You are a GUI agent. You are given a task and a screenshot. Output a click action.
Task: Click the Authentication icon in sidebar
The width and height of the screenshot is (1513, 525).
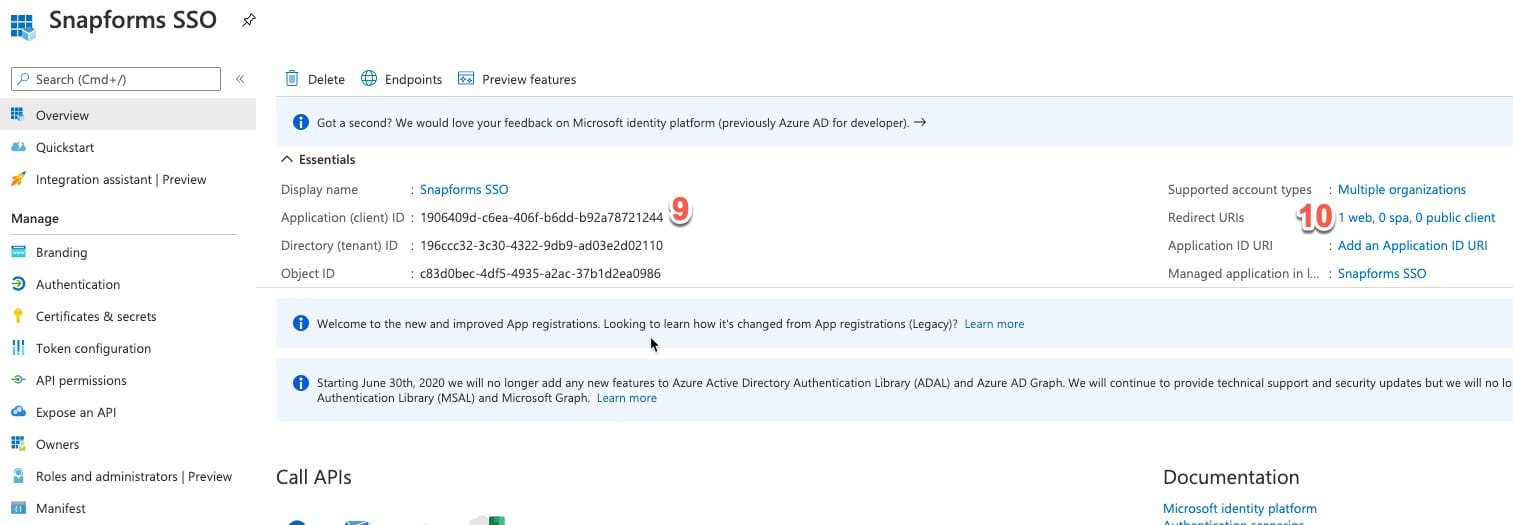coord(18,284)
